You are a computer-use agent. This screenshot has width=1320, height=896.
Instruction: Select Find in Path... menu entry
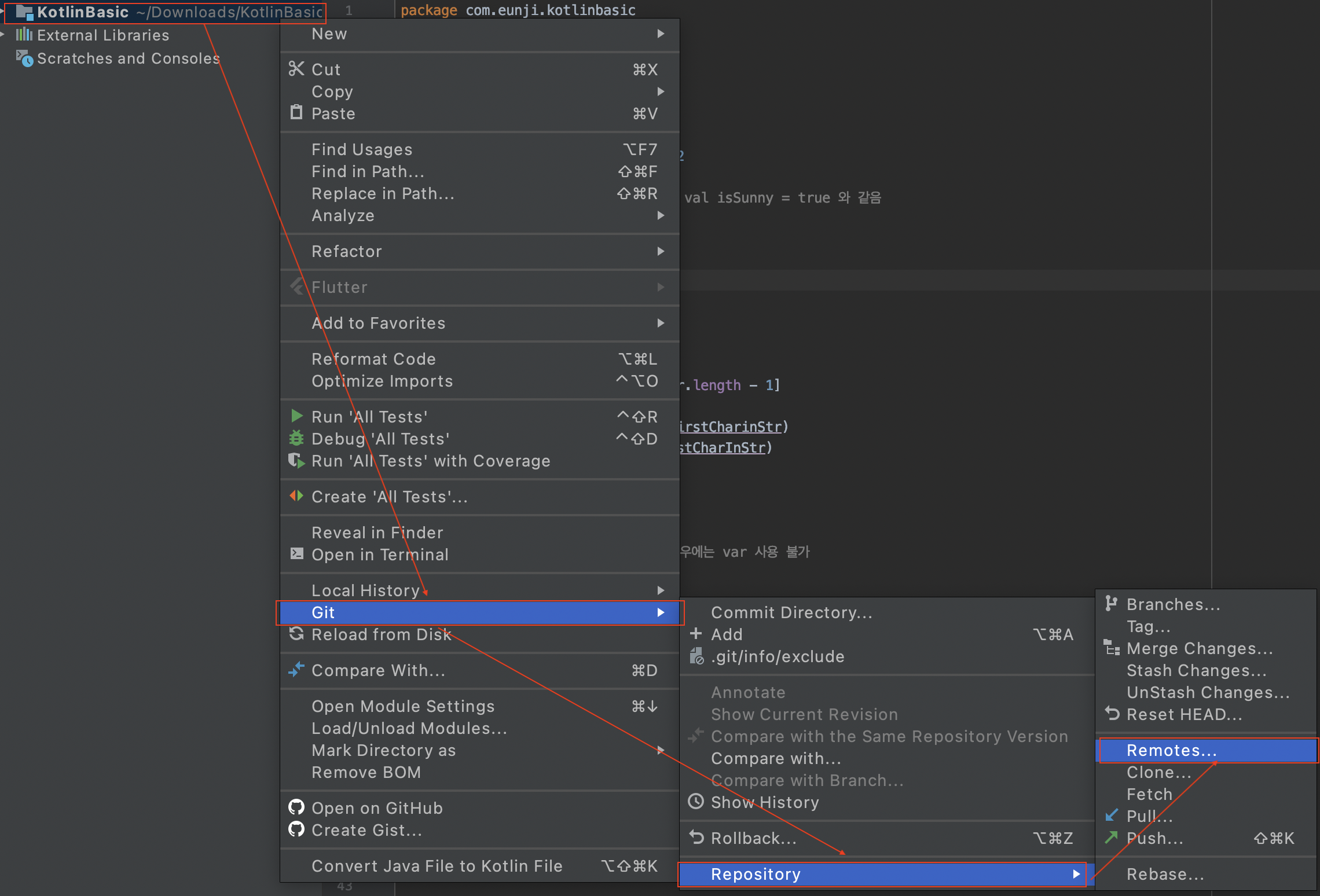[x=368, y=171]
